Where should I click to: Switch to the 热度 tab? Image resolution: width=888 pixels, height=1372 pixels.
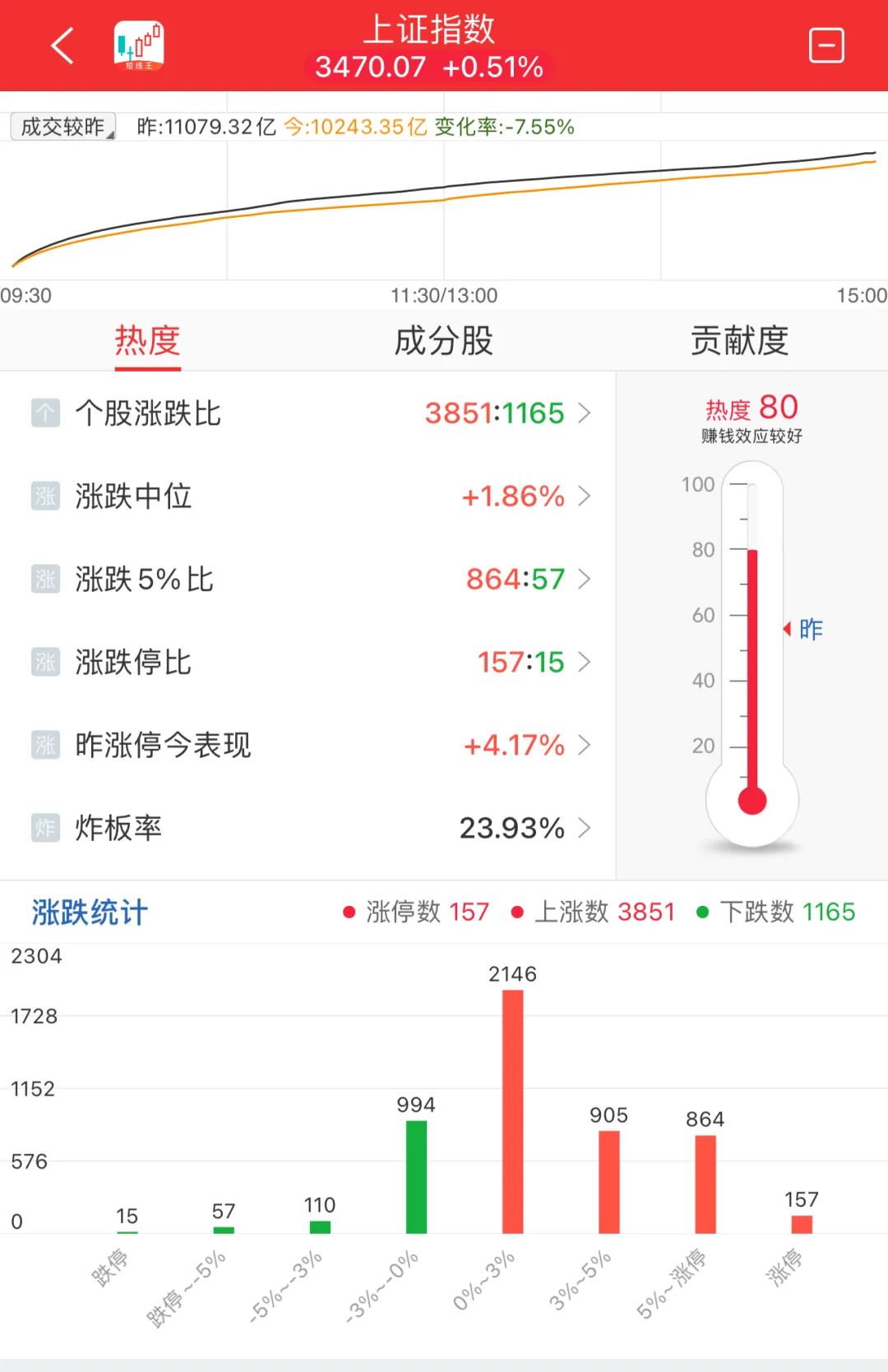pos(148,340)
